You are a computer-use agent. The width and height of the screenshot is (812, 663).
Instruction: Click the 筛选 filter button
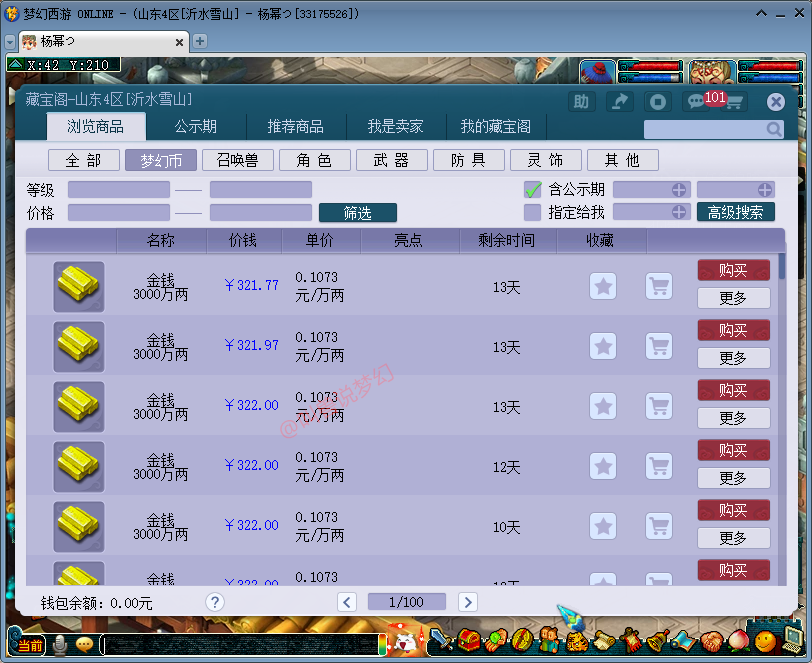[x=358, y=212]
